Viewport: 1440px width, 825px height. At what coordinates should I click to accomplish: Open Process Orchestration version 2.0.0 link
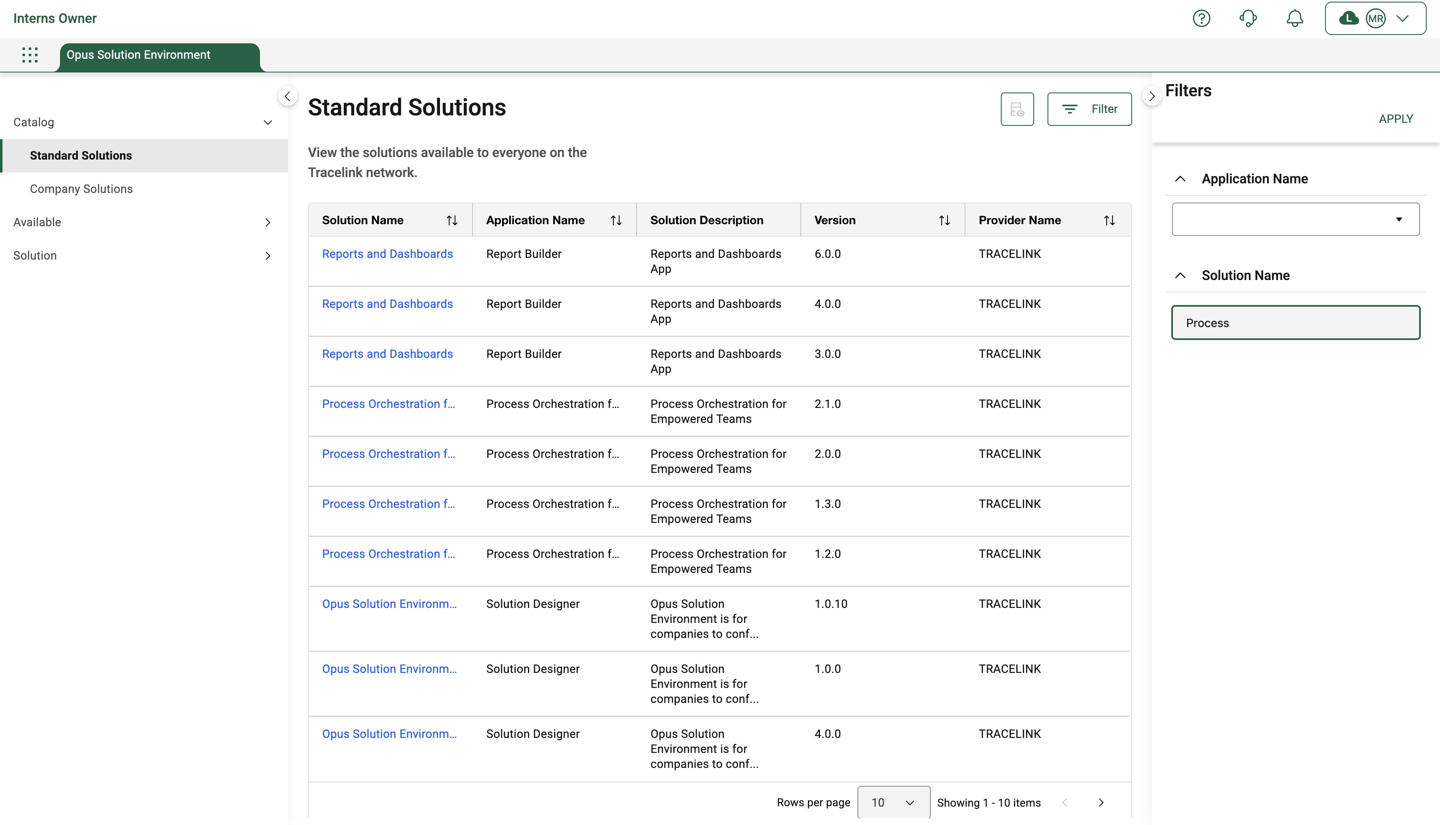388,454
